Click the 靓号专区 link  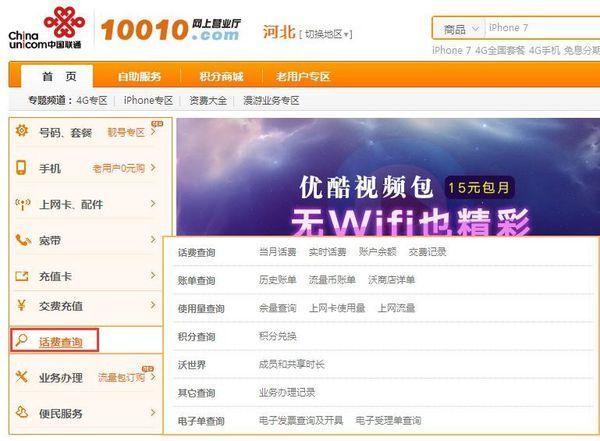(126, 132)
